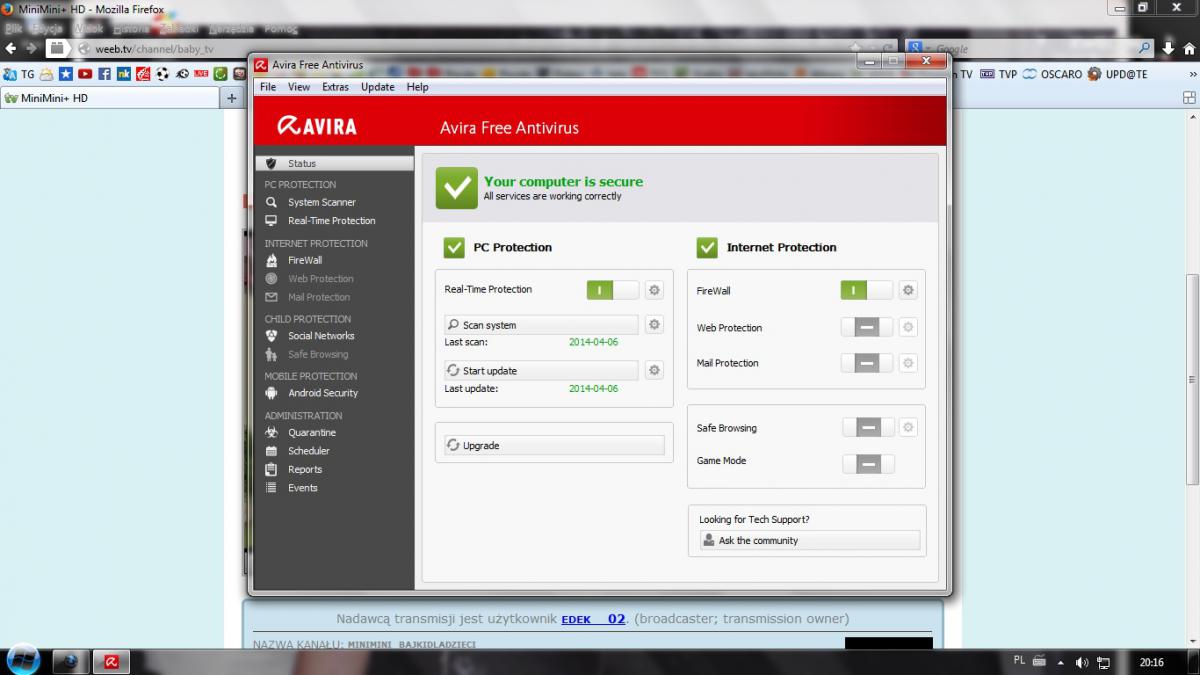Viewport: 1200px width, 675px height.
Task: Select the MiniMini+ HD Firefox tab
Action: (109, 98)
